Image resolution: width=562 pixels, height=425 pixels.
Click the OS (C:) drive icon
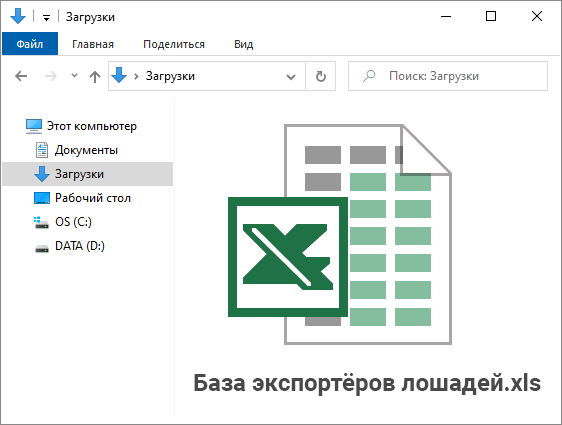pos(41,222)
